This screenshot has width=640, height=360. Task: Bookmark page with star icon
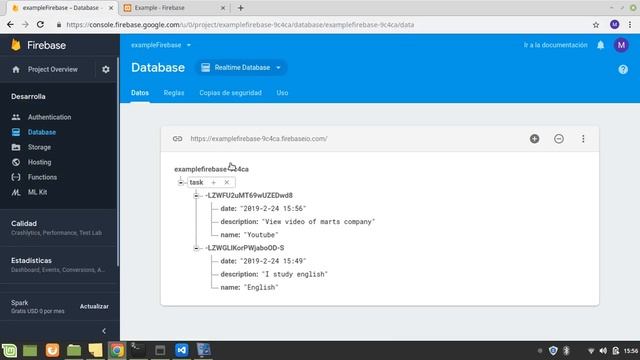[x=596, y=25]
